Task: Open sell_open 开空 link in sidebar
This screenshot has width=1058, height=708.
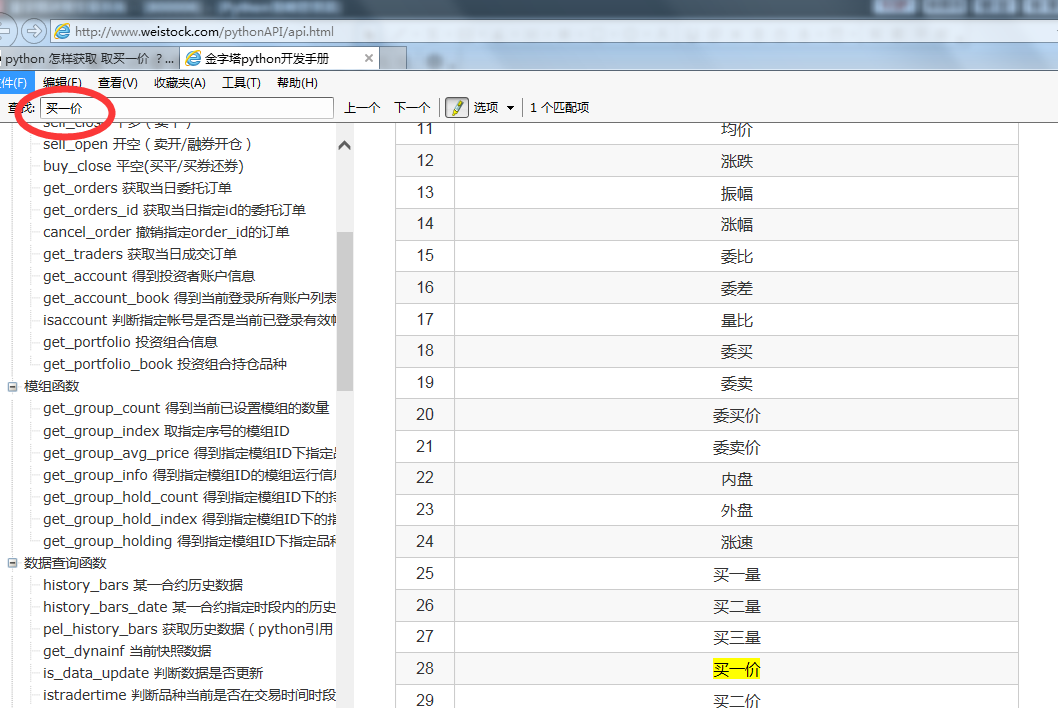Action: tap(147, 144)
